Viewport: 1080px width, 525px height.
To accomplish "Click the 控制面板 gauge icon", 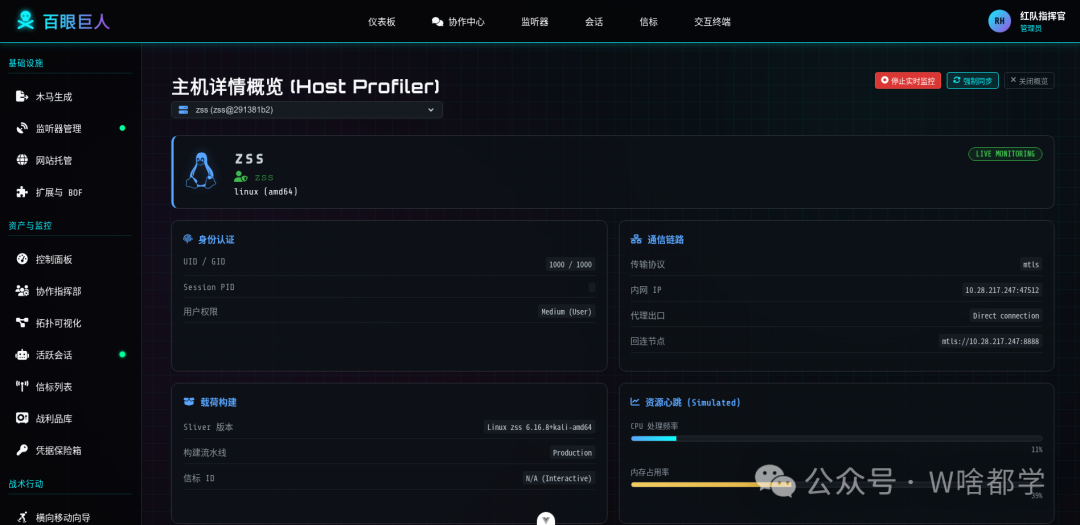I will (x=22, y=259).
